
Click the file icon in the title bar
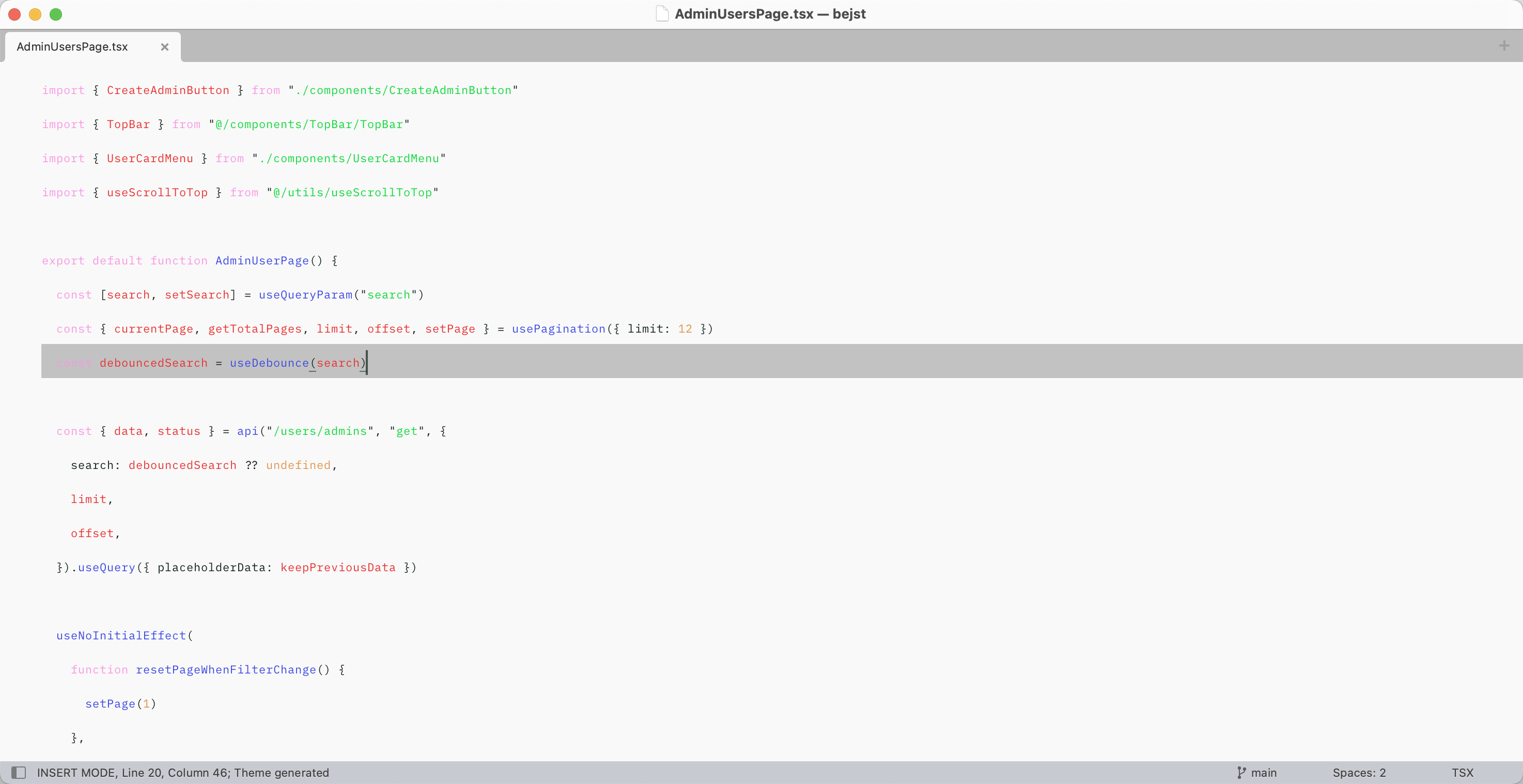662,13
